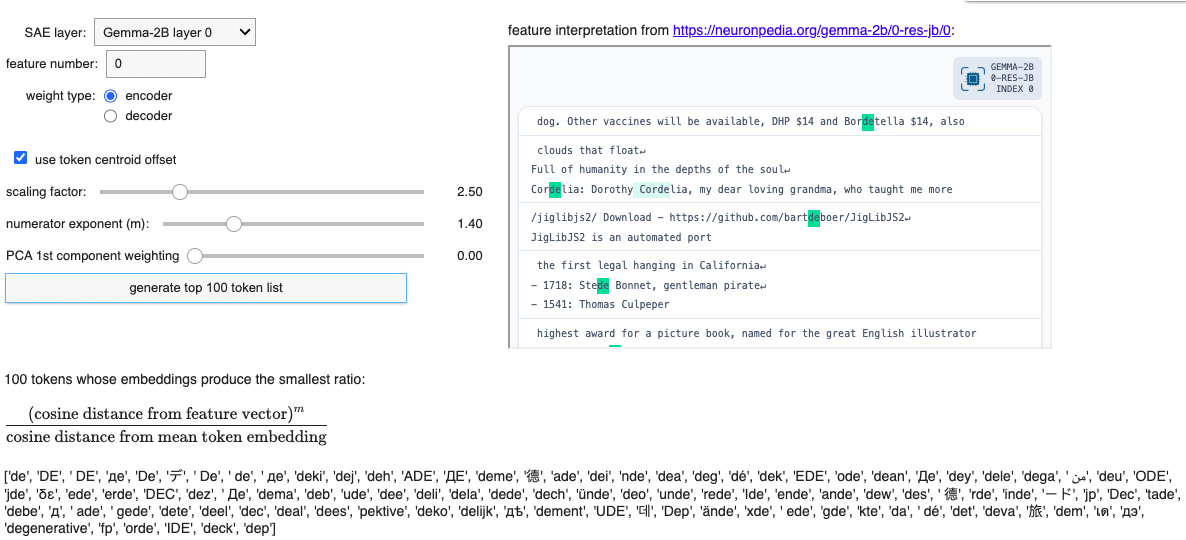Toggle the use token centroid offset checkbox
1186x540 pixels.
tap(20, 158)
